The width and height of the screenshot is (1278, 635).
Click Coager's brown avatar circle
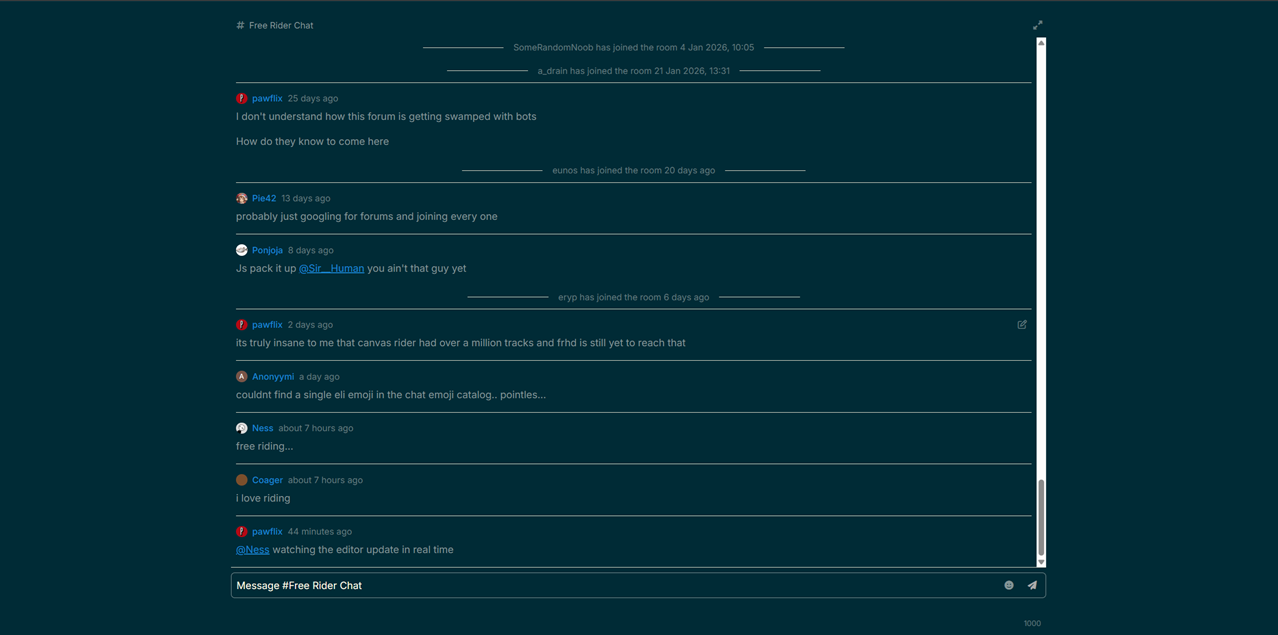[x=241, y=479]
